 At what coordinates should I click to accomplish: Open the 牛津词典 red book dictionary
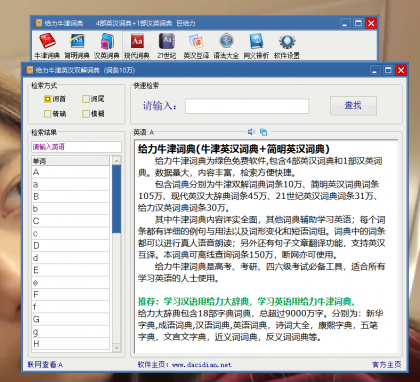point(47,46)
